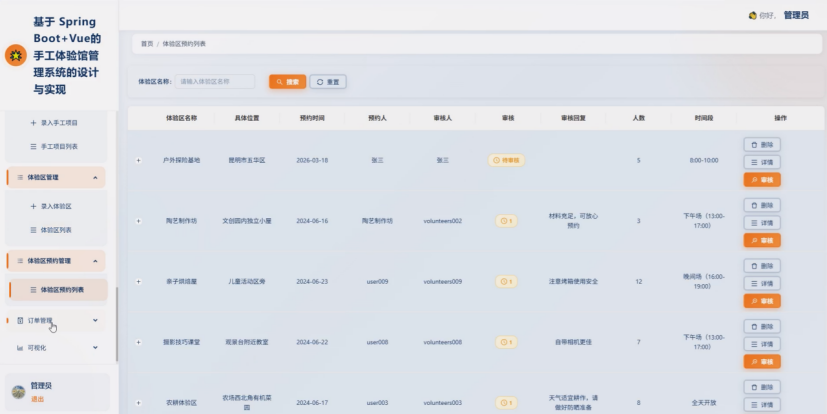Viewport: 827px width, 414px height.
Task: Click the reviewer cell volunteers002
Action: coord(443,221)
